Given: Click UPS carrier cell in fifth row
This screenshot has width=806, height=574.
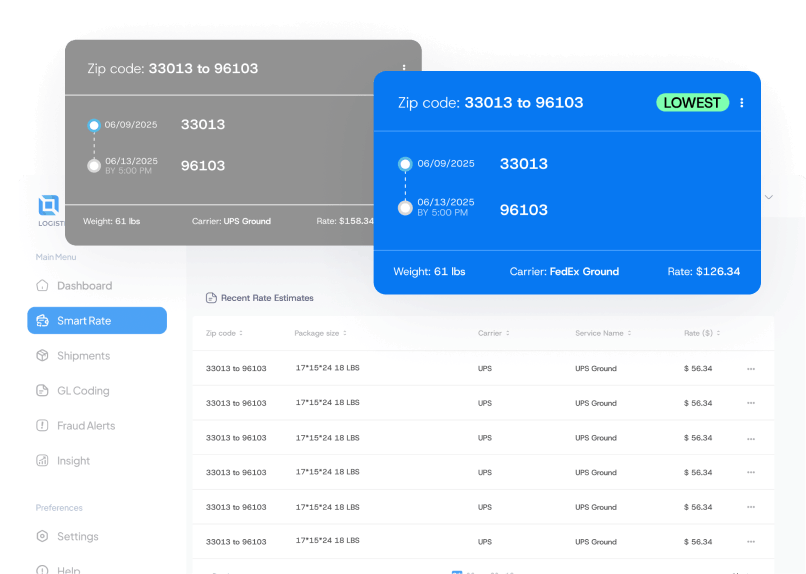Looking at the screenshot, I should click(x=485, y=507).
